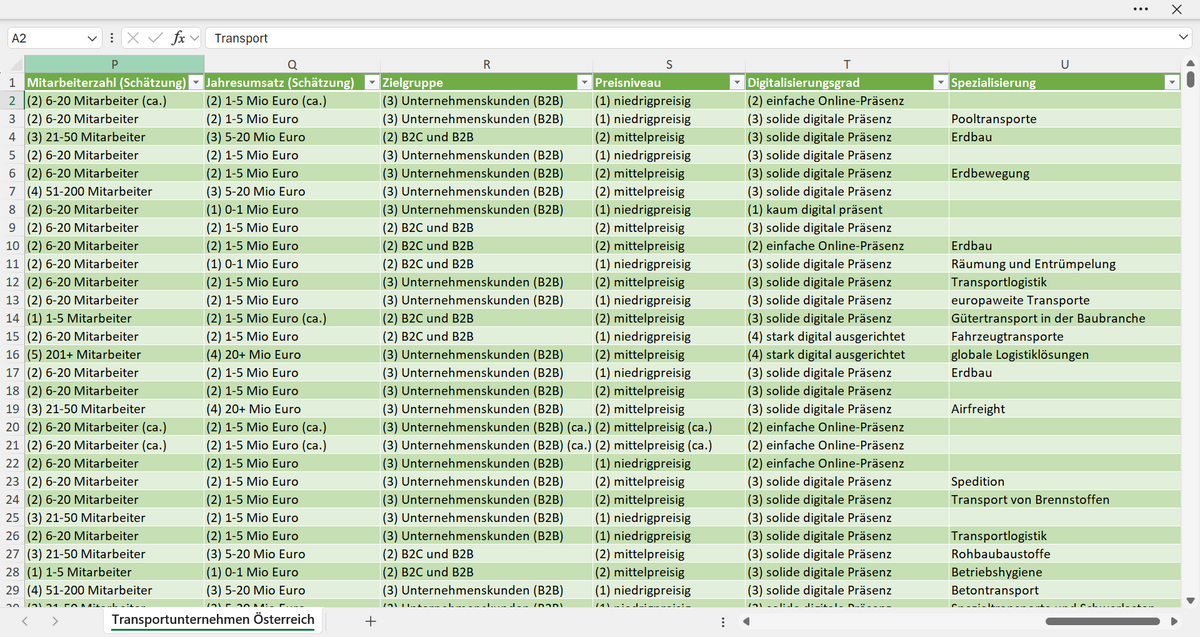Screen dimensions: 1200x637
Task: Open the function dropdown next to fx
Action: [194, 38]
